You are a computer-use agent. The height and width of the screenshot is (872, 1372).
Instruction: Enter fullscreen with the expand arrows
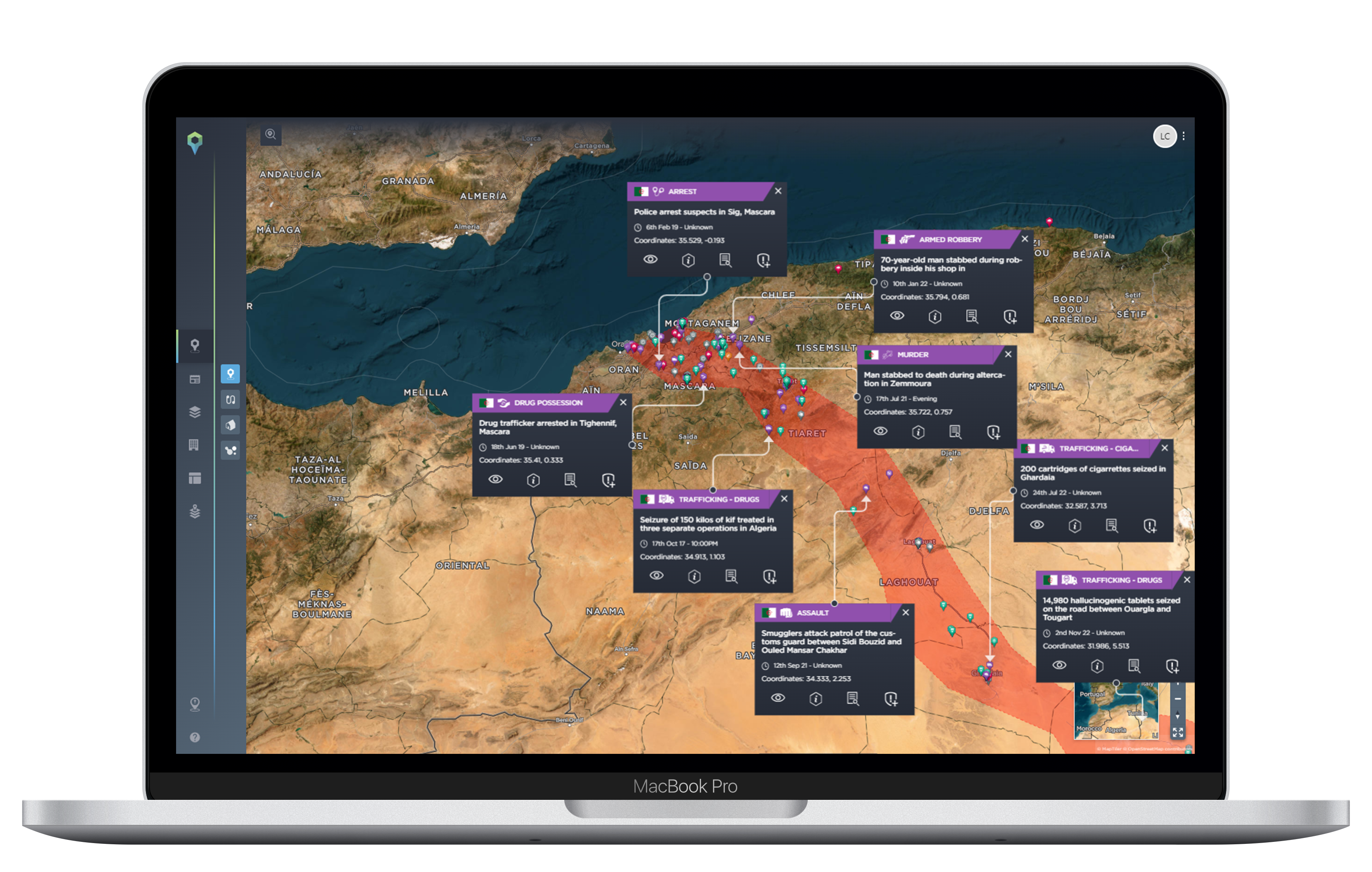pos(1178,732)
